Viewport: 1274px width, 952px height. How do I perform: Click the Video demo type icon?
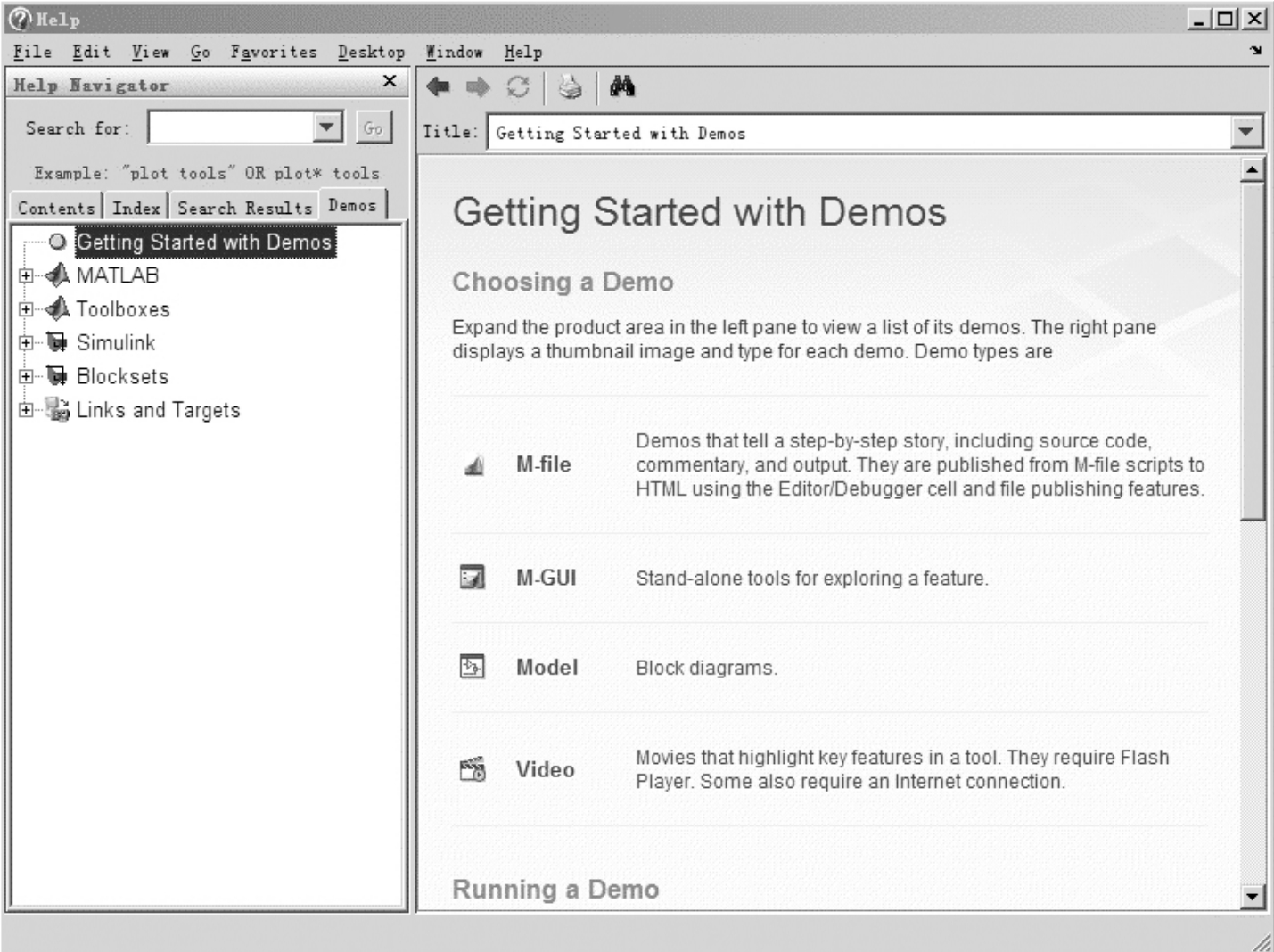click(x=473, y=769)
